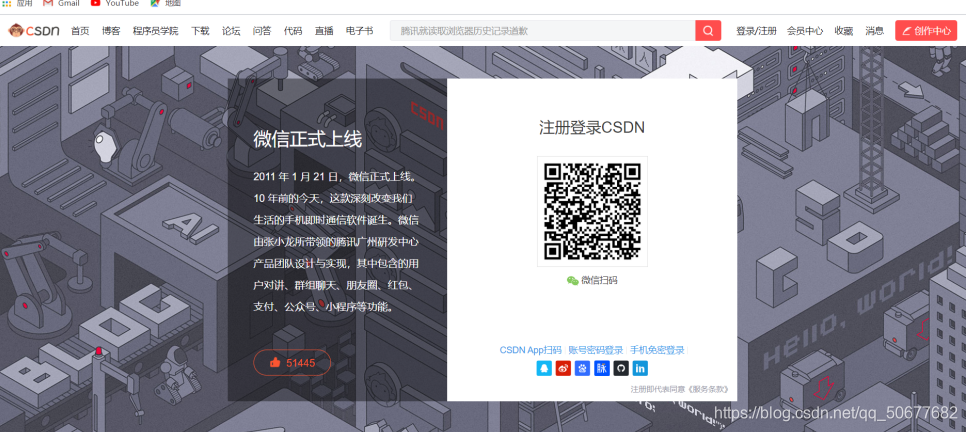Screen dimensions: 968x432
Task: Open 会员中心 in the header
Action: coord(805,31)
